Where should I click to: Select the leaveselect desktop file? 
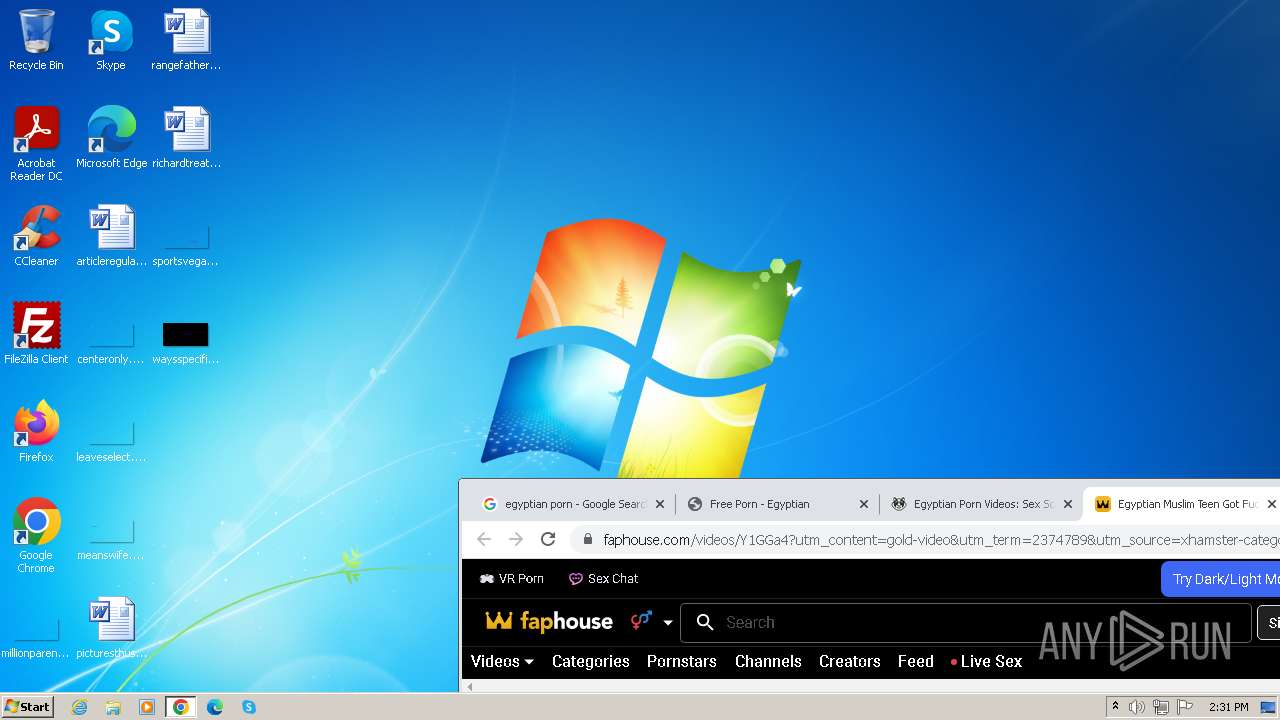pyautogui.click(x=111, y=440)
